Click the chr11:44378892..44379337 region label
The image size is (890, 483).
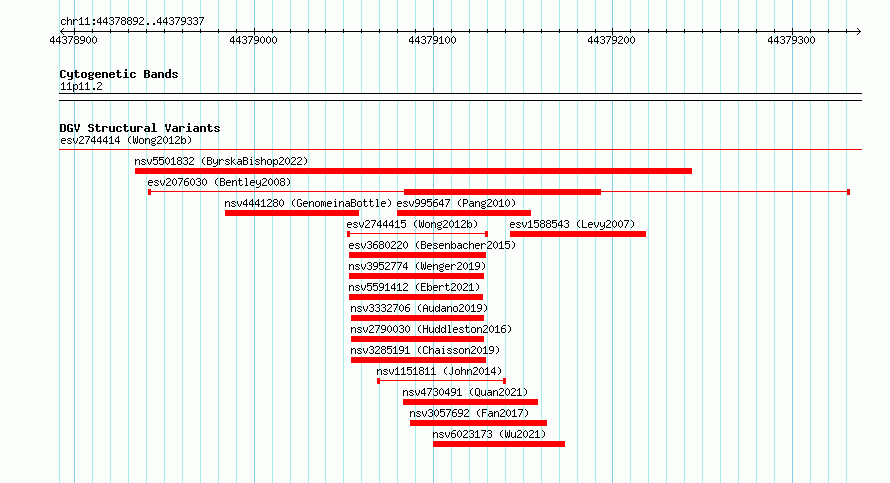pyautogui.click(x=132, y=21)
